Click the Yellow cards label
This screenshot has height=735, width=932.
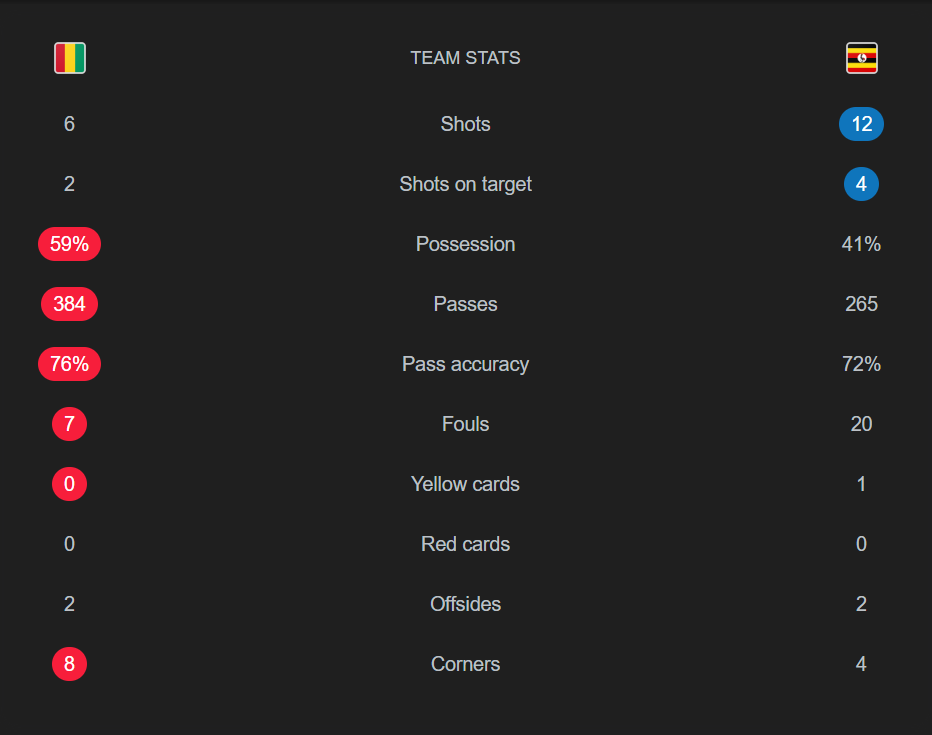pyautogui.click(x=465, y=484)
